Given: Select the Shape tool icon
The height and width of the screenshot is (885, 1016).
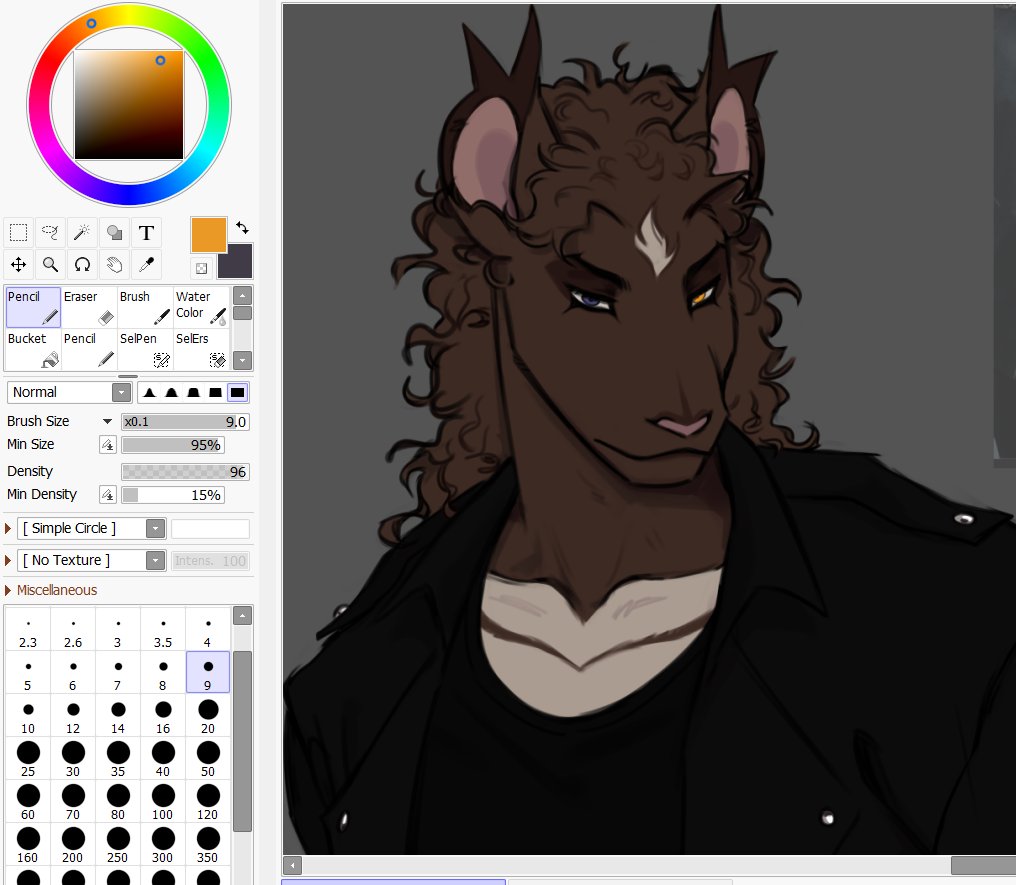Looking at the screenshot, I should 114,232.
